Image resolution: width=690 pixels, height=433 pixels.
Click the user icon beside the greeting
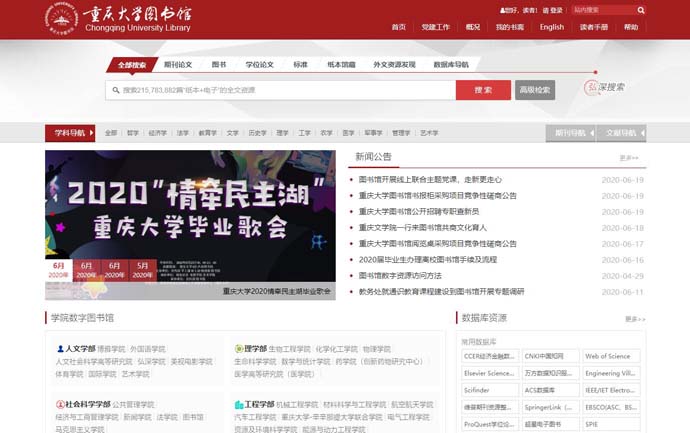pos(503,10)
